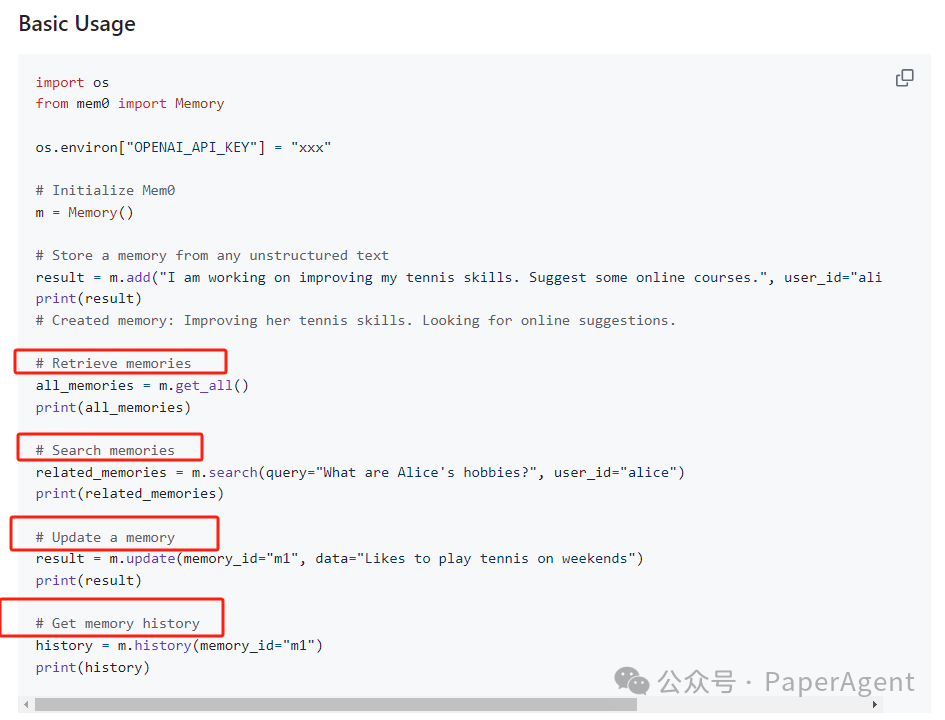The height and width of the screenshot is (720, 945).
Task: Click the m.add tennis skills line
Action: click(459, 278)
